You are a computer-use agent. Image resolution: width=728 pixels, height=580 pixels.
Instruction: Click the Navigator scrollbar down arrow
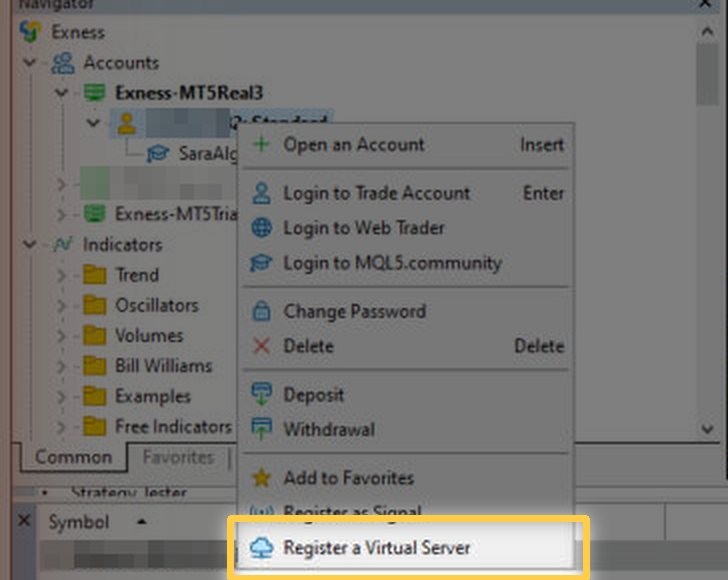(x=707, y=429)
